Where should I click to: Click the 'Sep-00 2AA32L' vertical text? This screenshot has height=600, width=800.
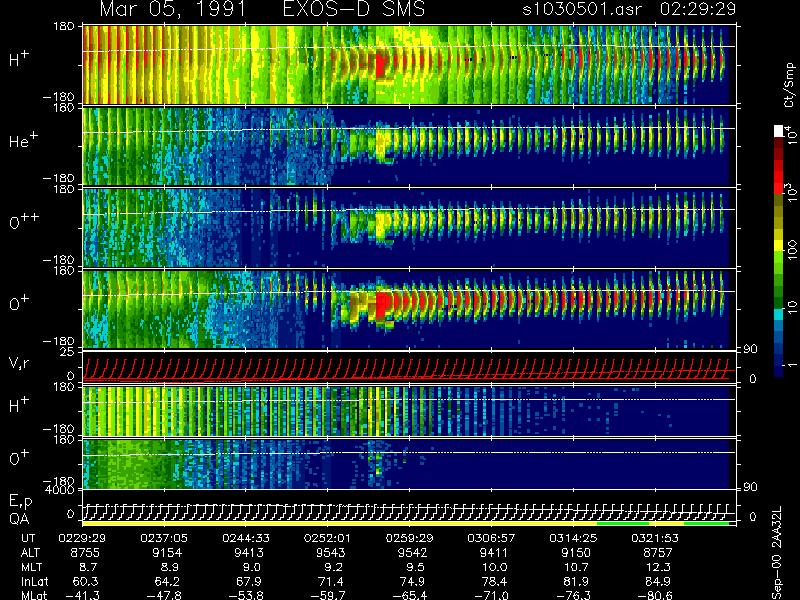tap(777, 554)
